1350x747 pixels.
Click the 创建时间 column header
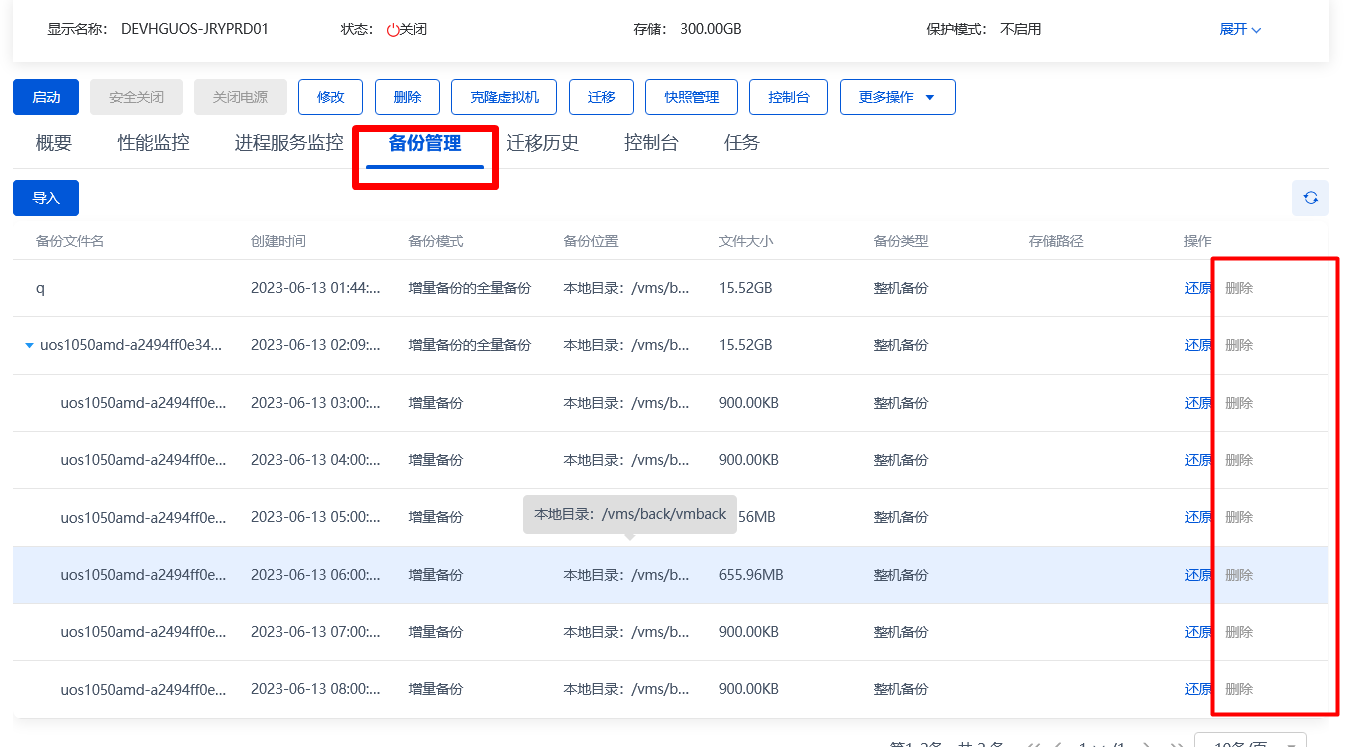278,241
